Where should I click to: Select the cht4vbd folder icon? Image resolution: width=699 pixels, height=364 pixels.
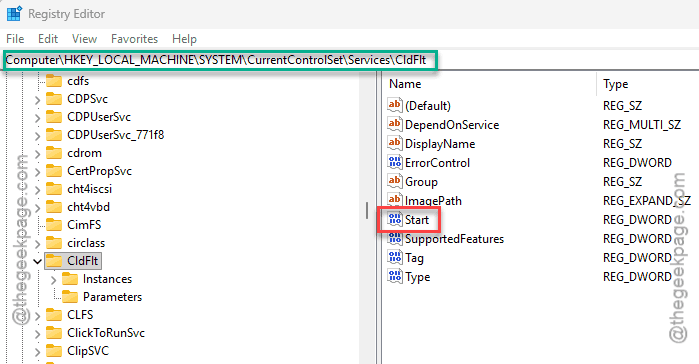pos(54,207)
